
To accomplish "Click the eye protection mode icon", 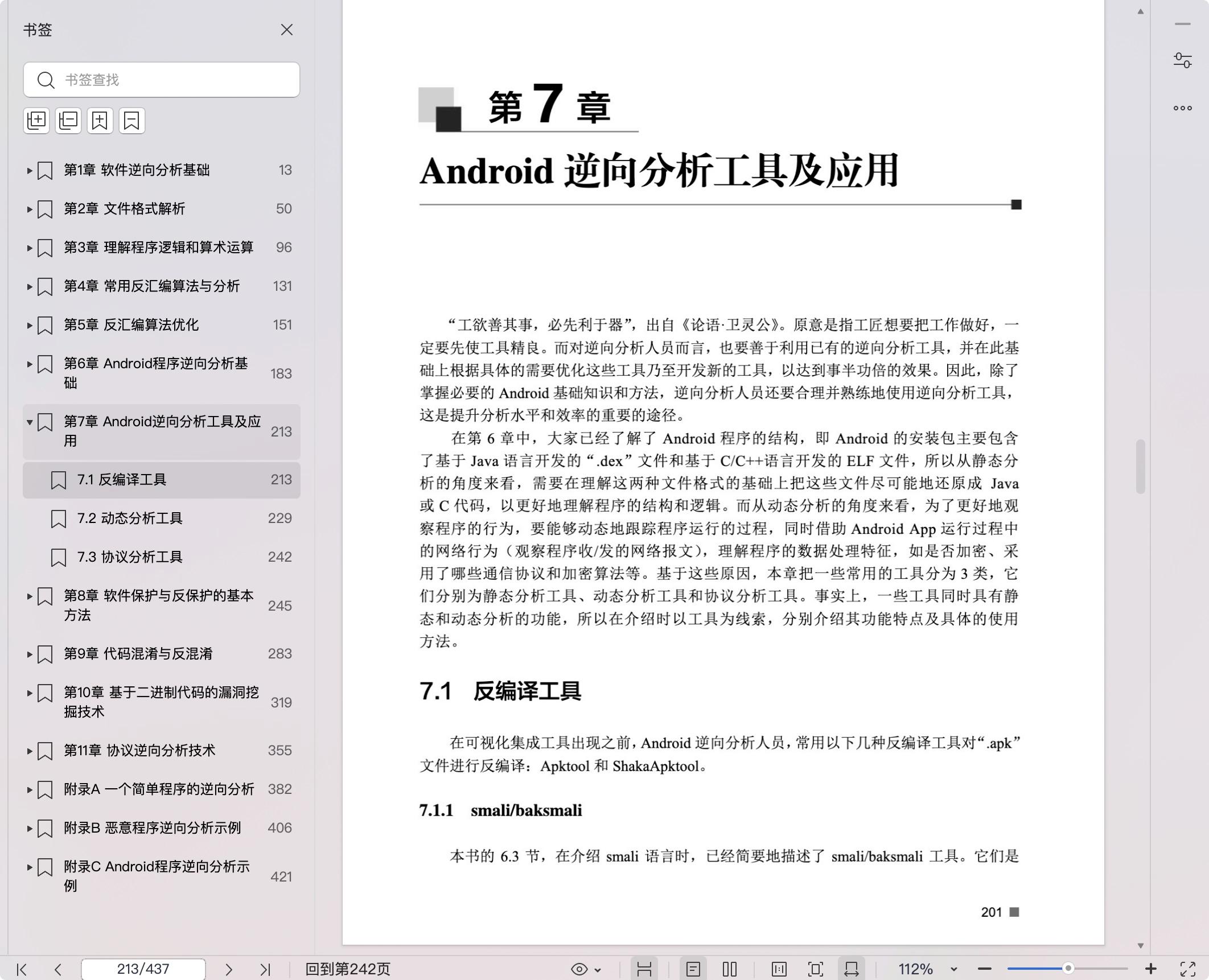I will tap(579, 969).
